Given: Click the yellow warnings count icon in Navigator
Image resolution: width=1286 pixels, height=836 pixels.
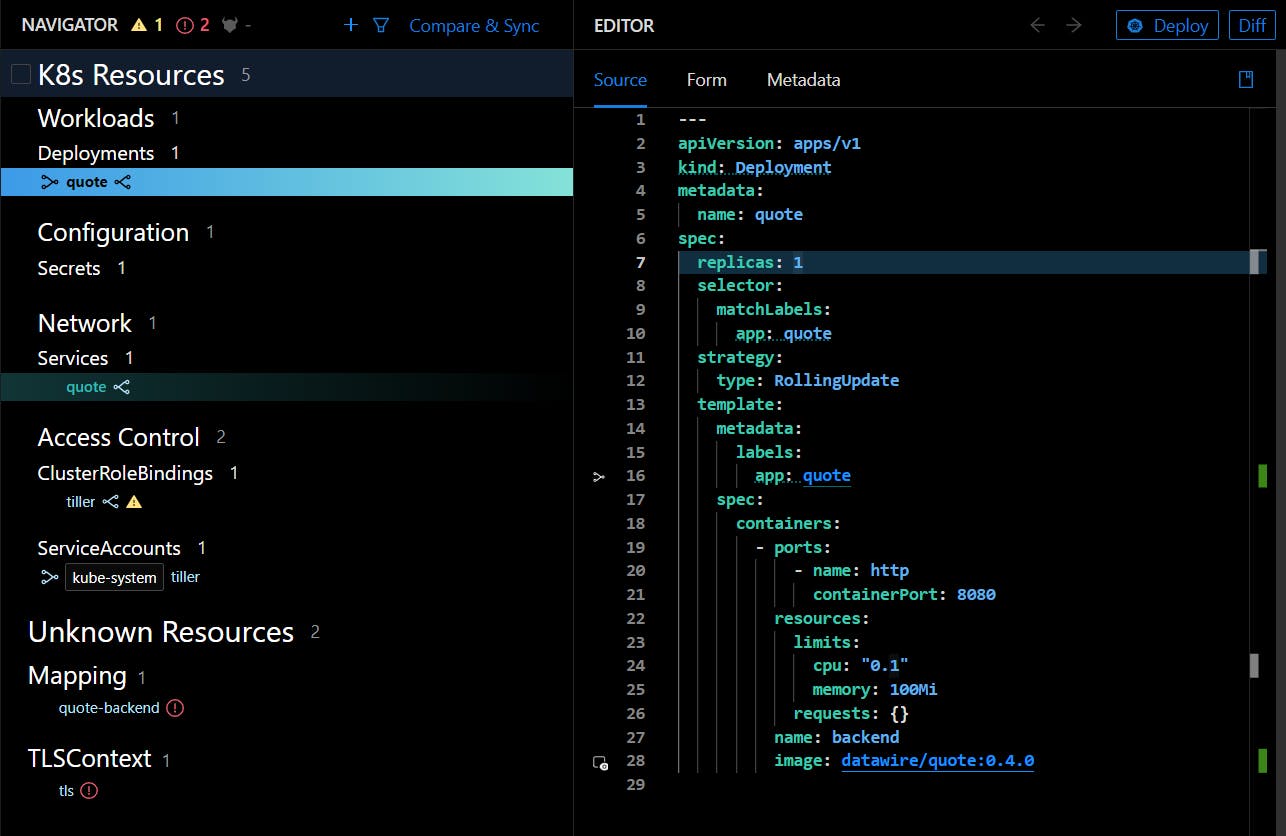Looking at the screenshot, I should [138, 25].
